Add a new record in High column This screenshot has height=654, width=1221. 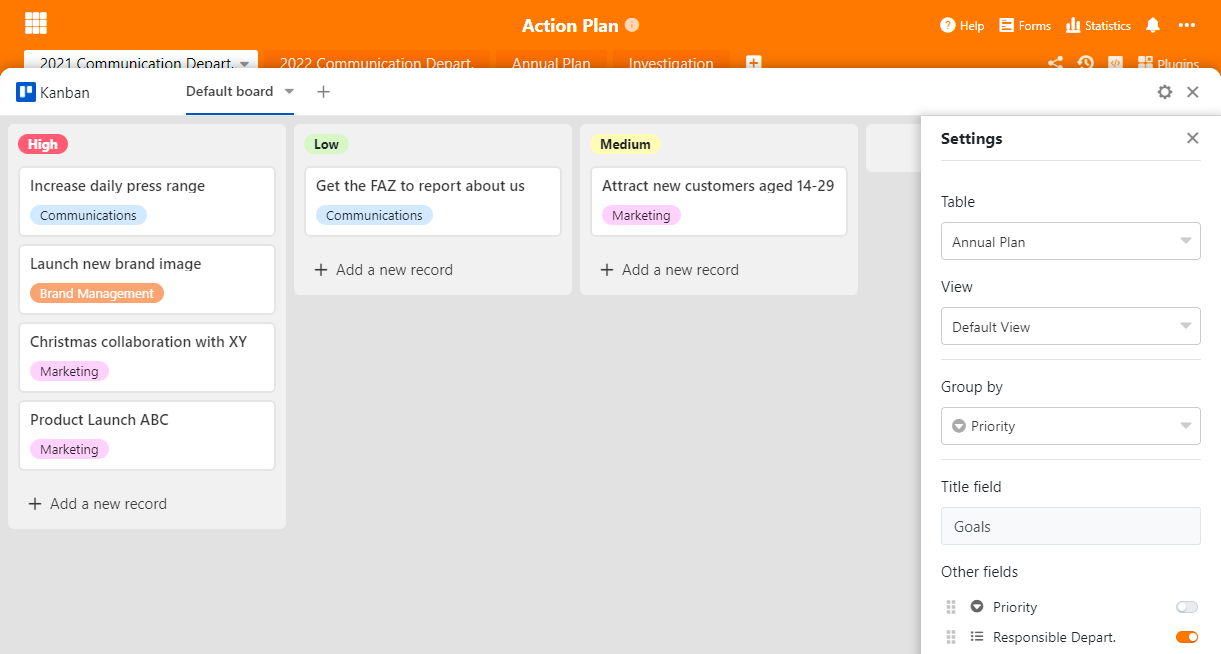click(98, 504)
